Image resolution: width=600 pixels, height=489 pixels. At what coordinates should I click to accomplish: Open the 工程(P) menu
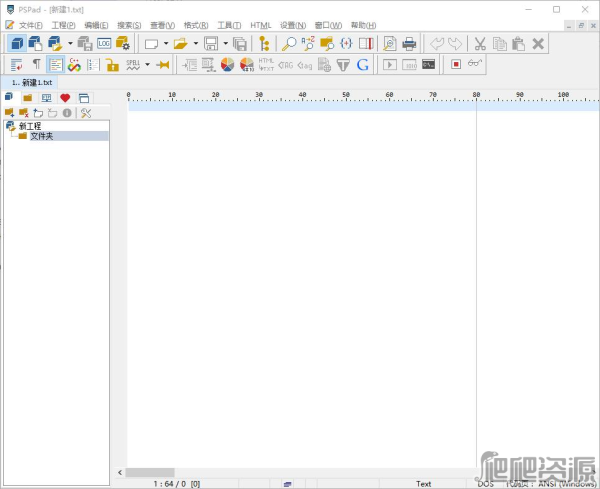pos(64,25)
